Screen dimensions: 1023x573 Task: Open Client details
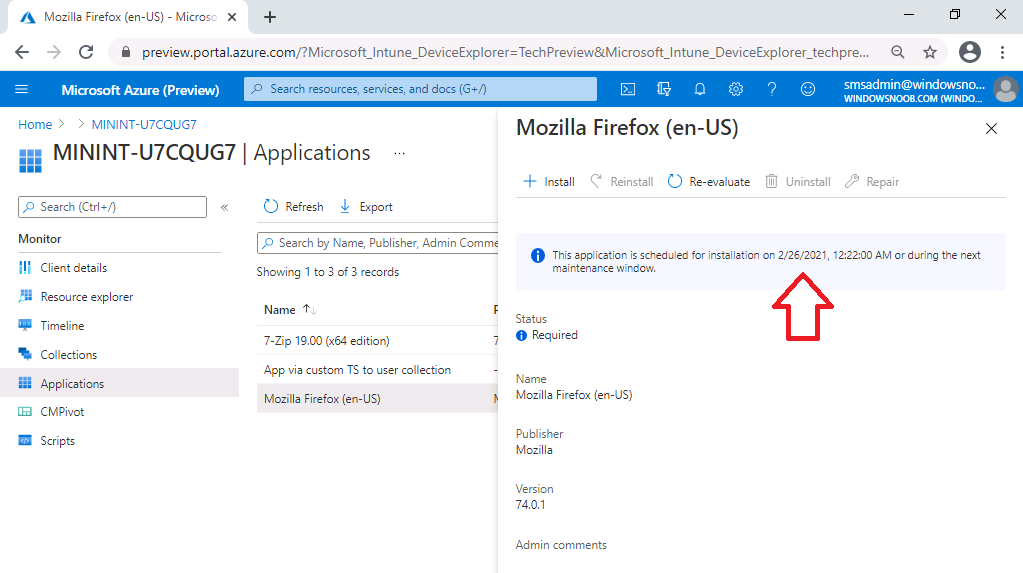click(74, 268)
